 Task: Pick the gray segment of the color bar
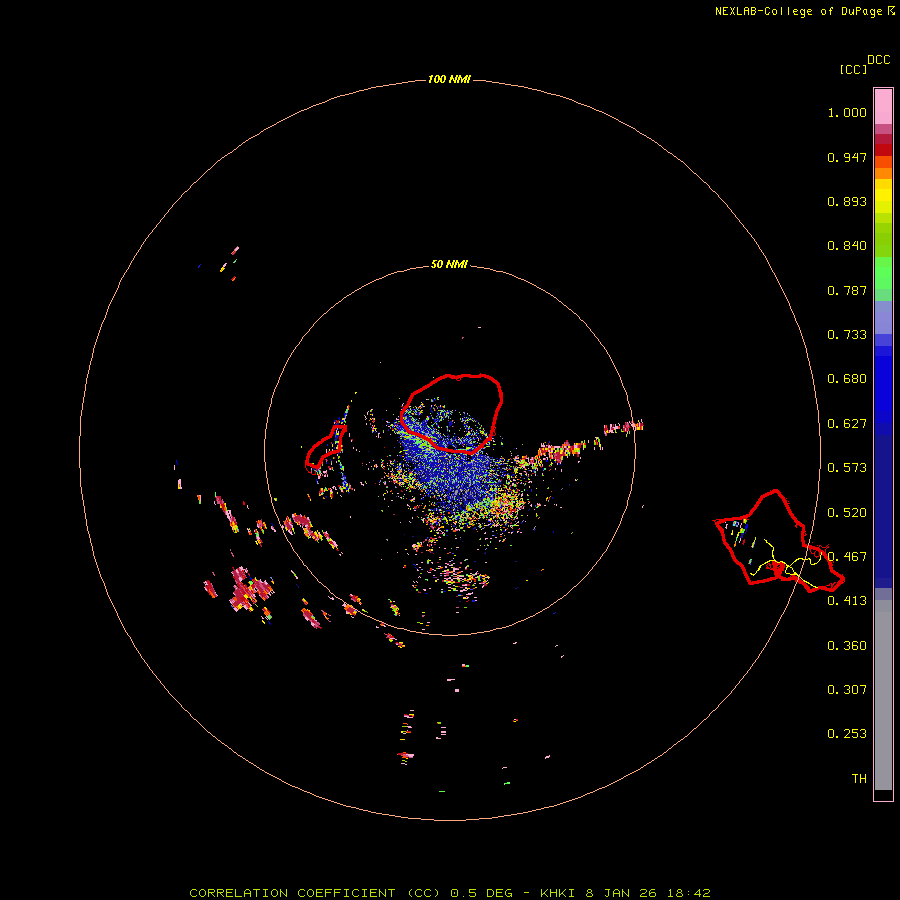coord(883,695)
